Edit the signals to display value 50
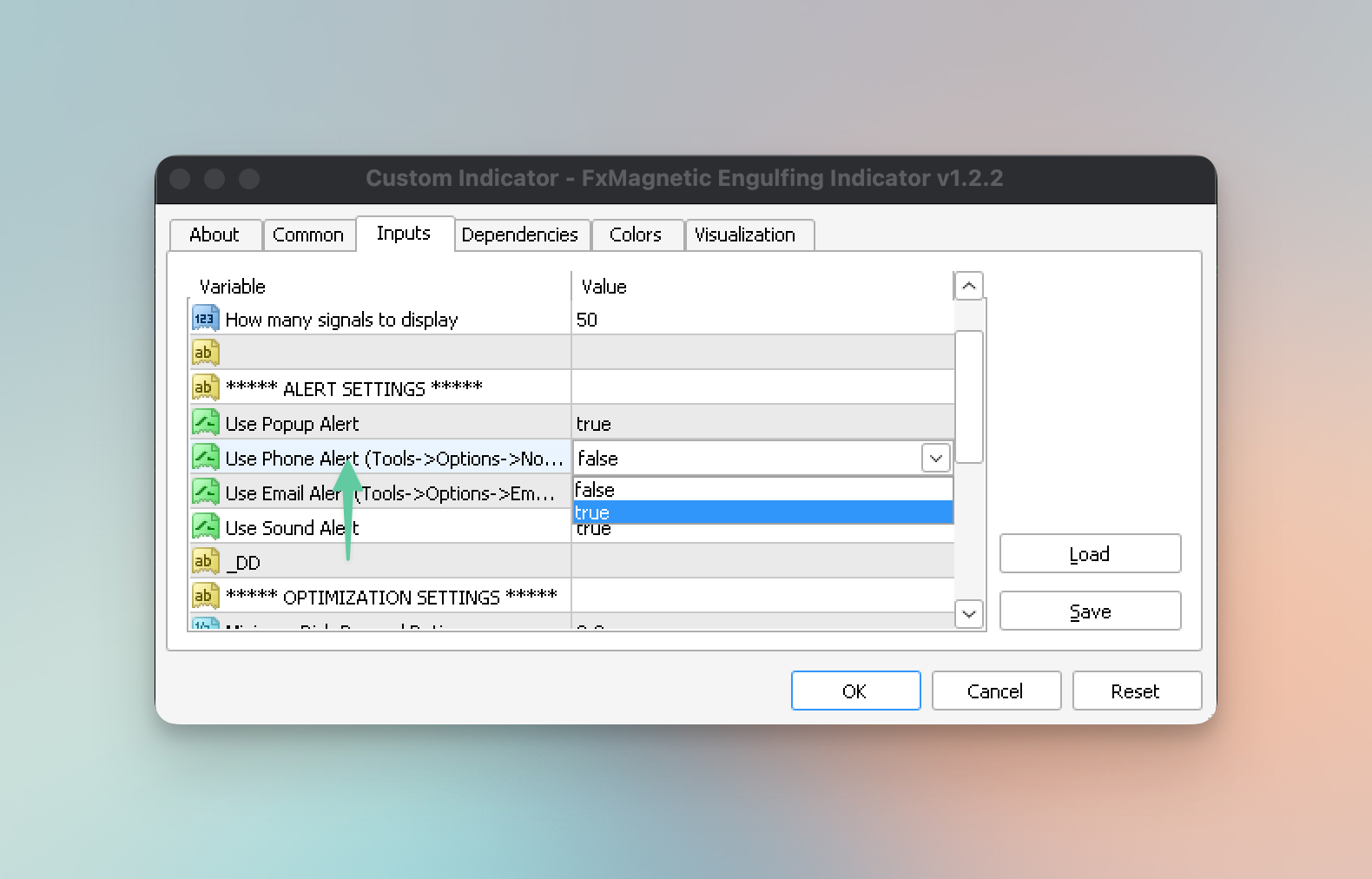 762,320
